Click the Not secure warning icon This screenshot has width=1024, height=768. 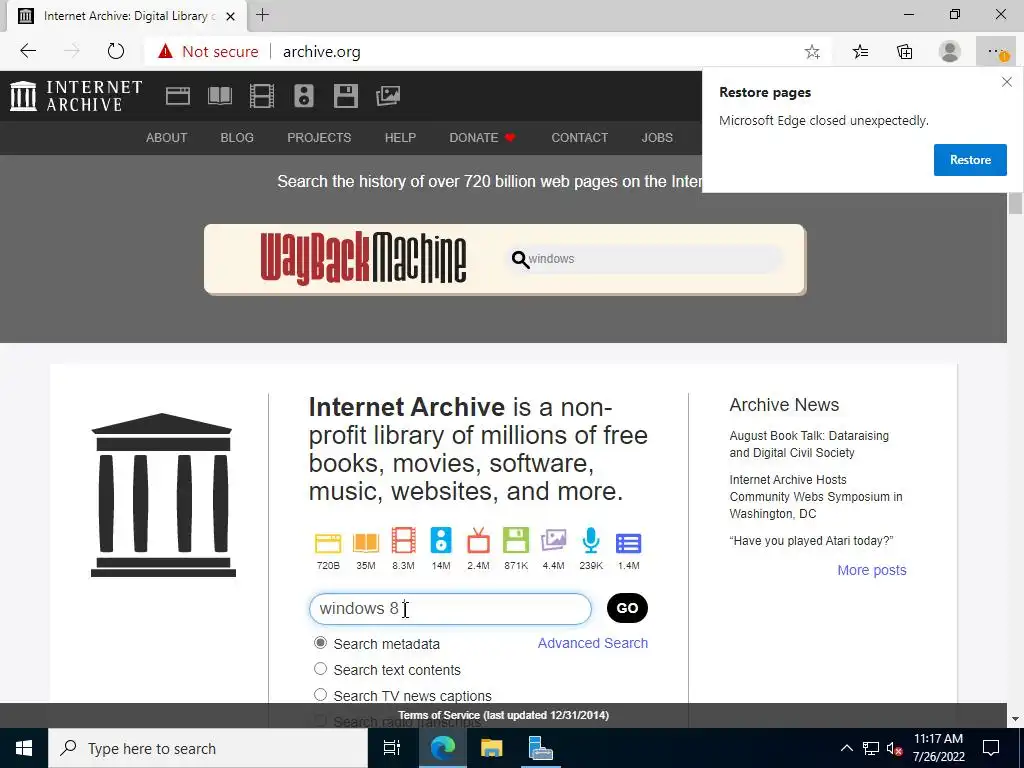click(x=166, y=51)
